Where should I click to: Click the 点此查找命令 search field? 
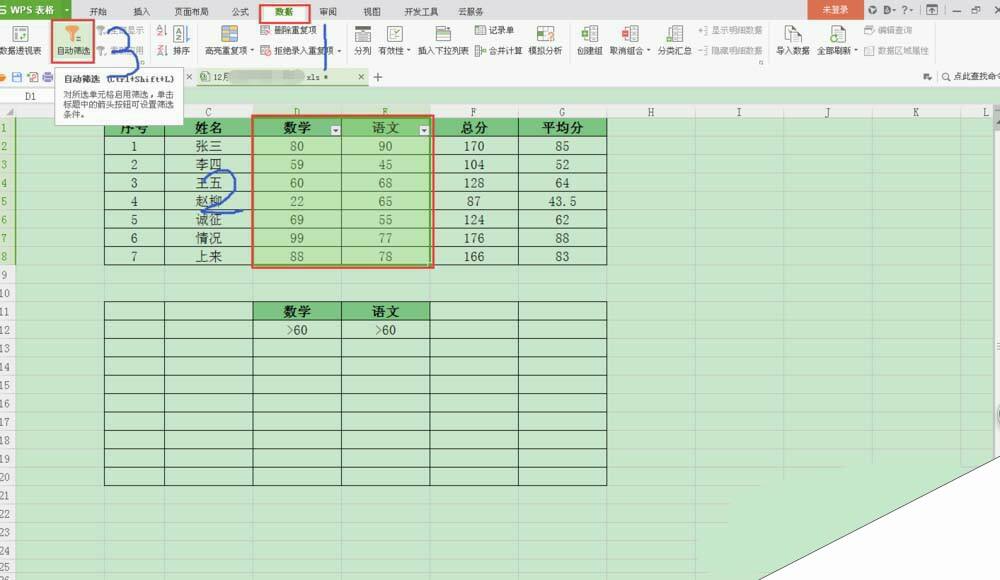(968, 76)
